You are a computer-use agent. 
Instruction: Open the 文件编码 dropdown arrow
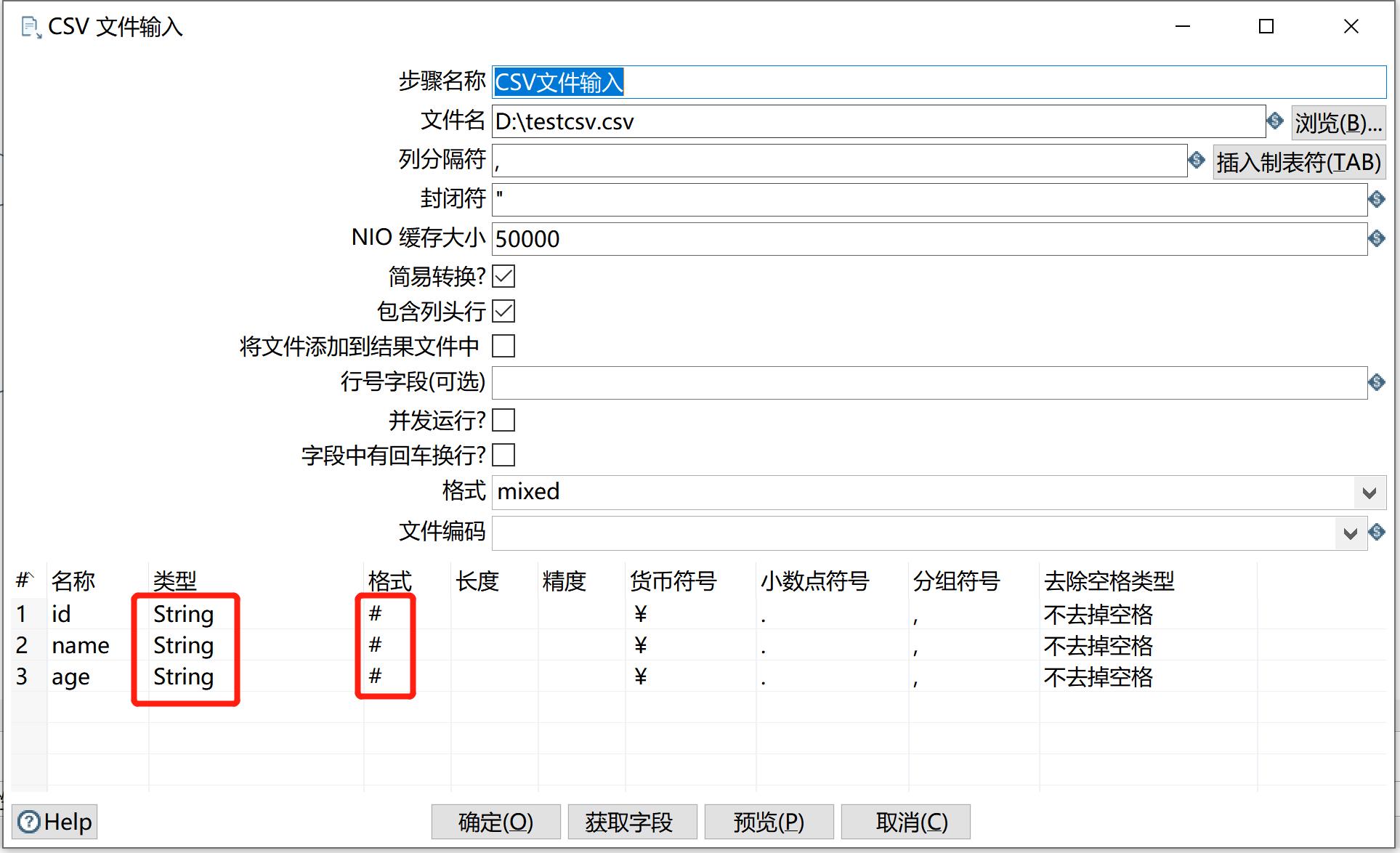tap(1351, 533)
